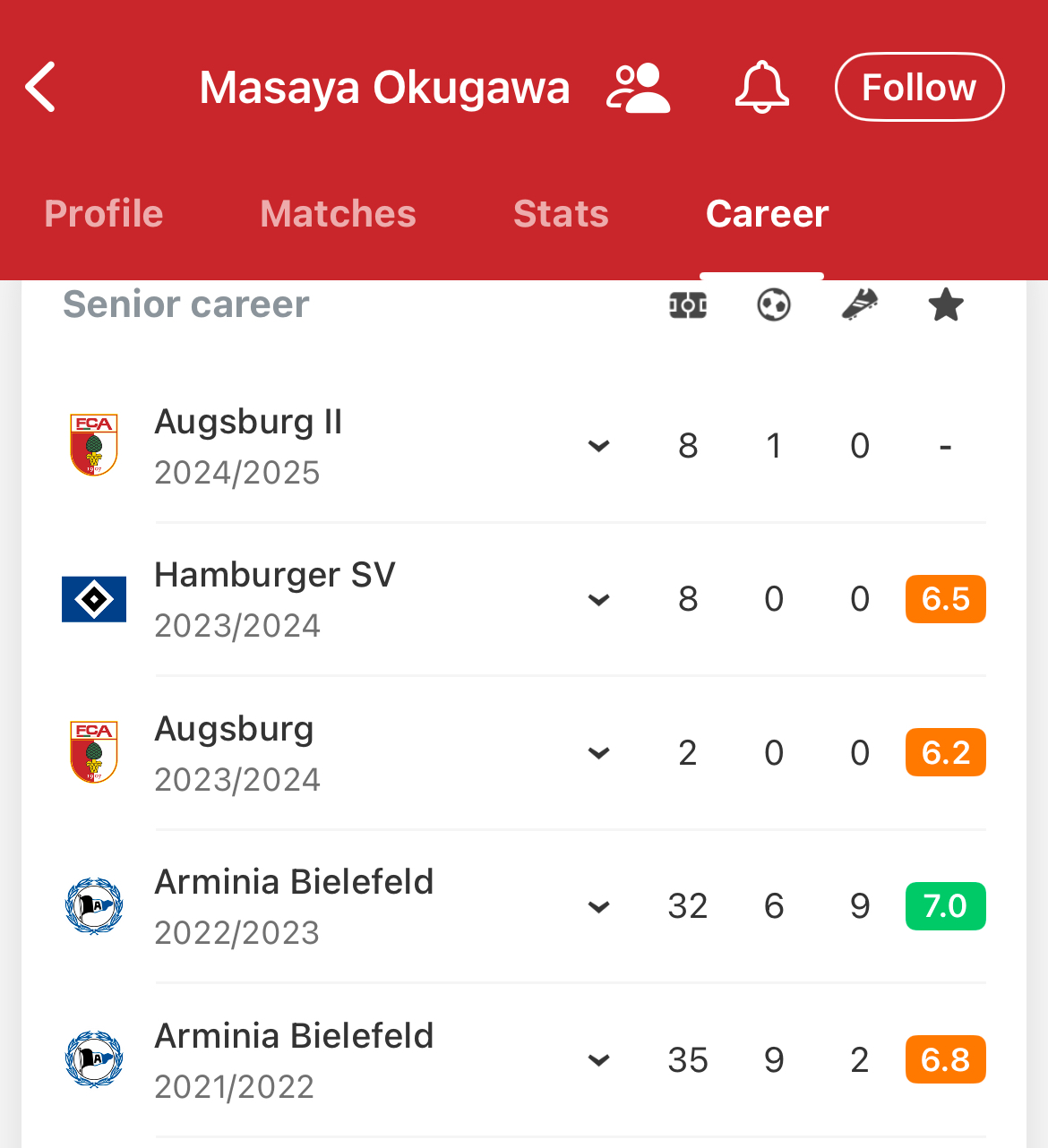Screen dimensions: 1048x1148
Task: Click the rating star icon
Action: tap(946, 305)
